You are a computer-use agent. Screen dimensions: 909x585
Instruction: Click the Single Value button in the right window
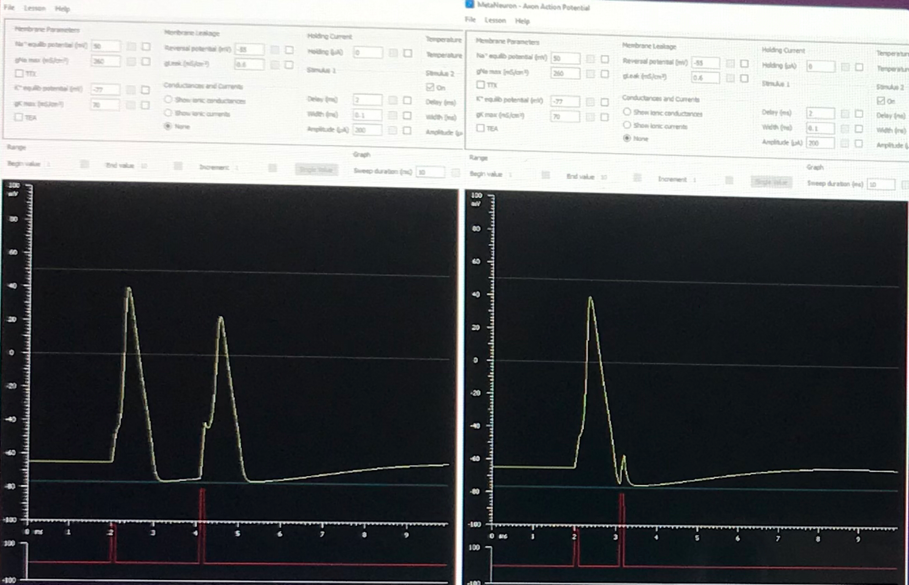click(x=772, y=182)
